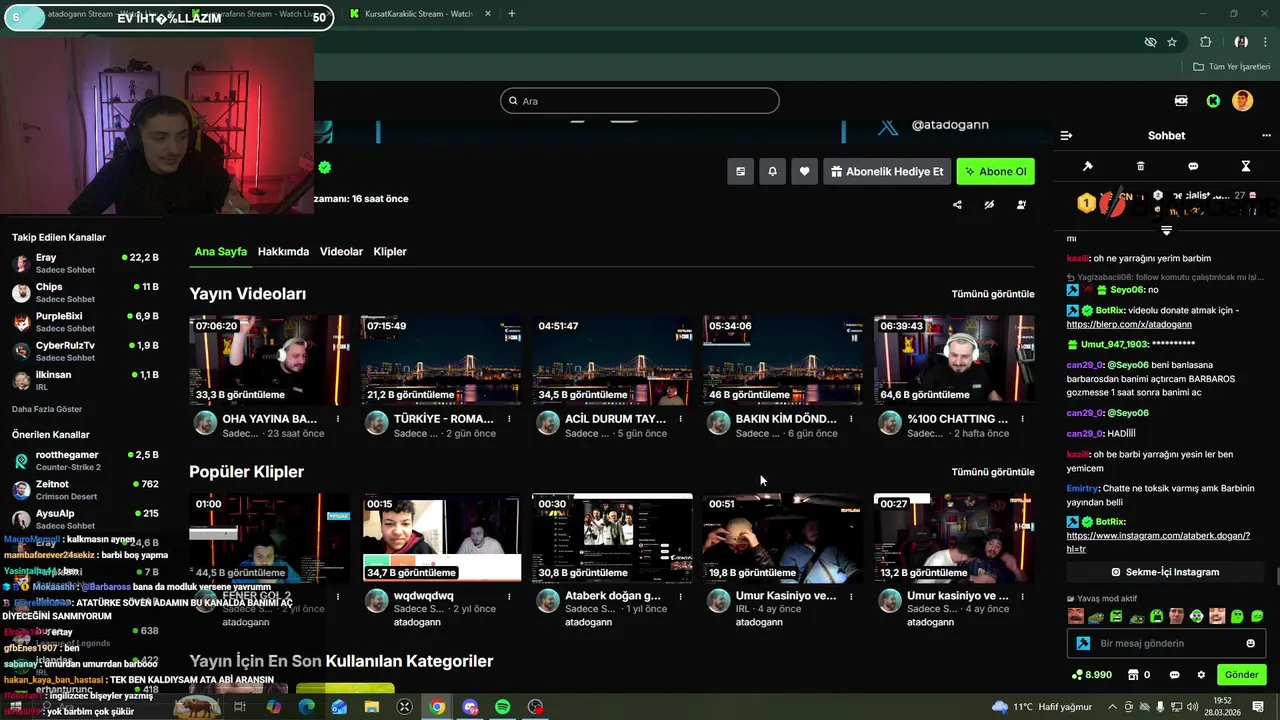The width and height of the screenshot is (1280, 720).
Task: Switch to the Ana Sayfa tab
Action: click(x=220, y=252)
